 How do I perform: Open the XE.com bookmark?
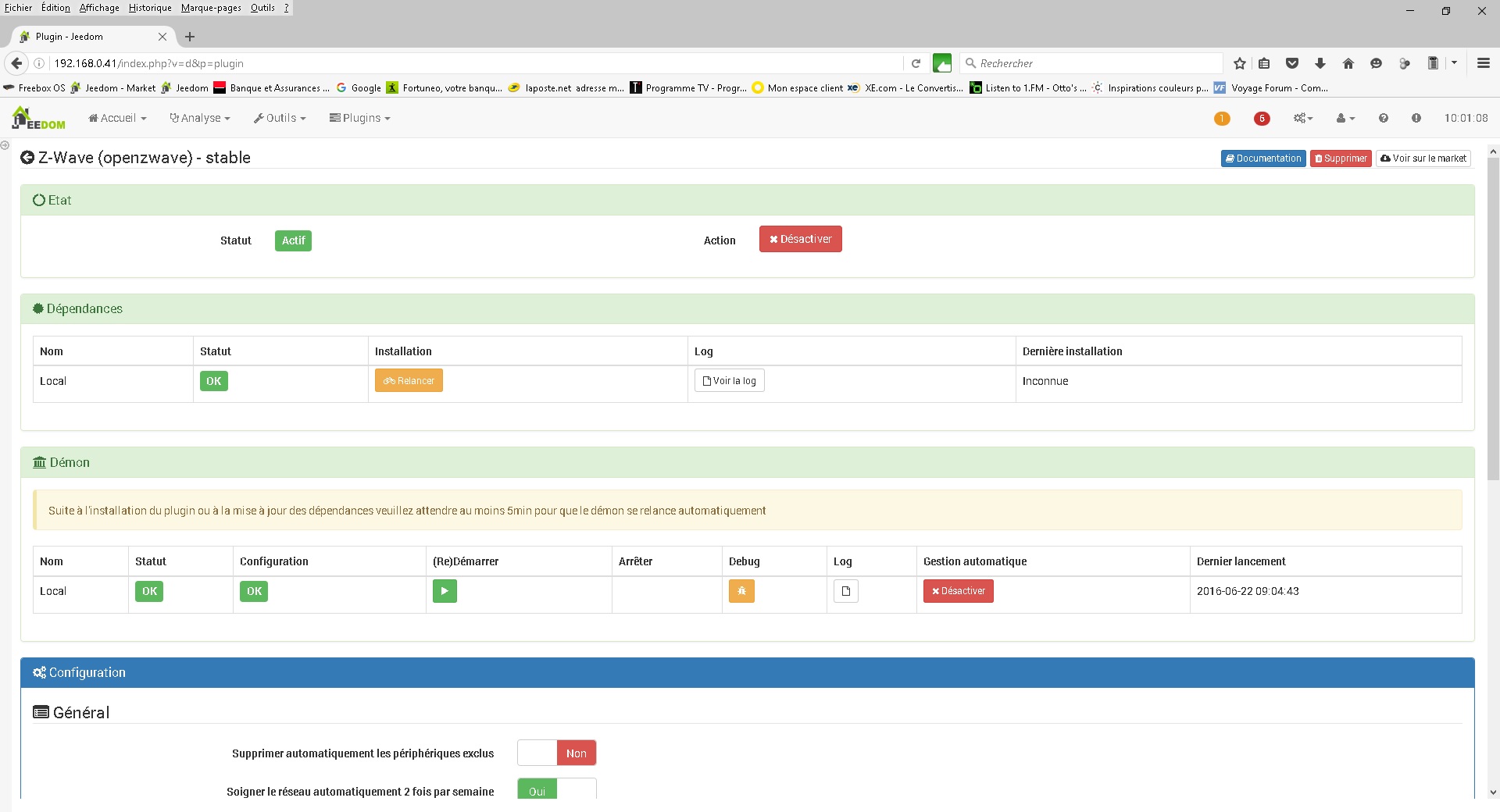tap(906, 88)
